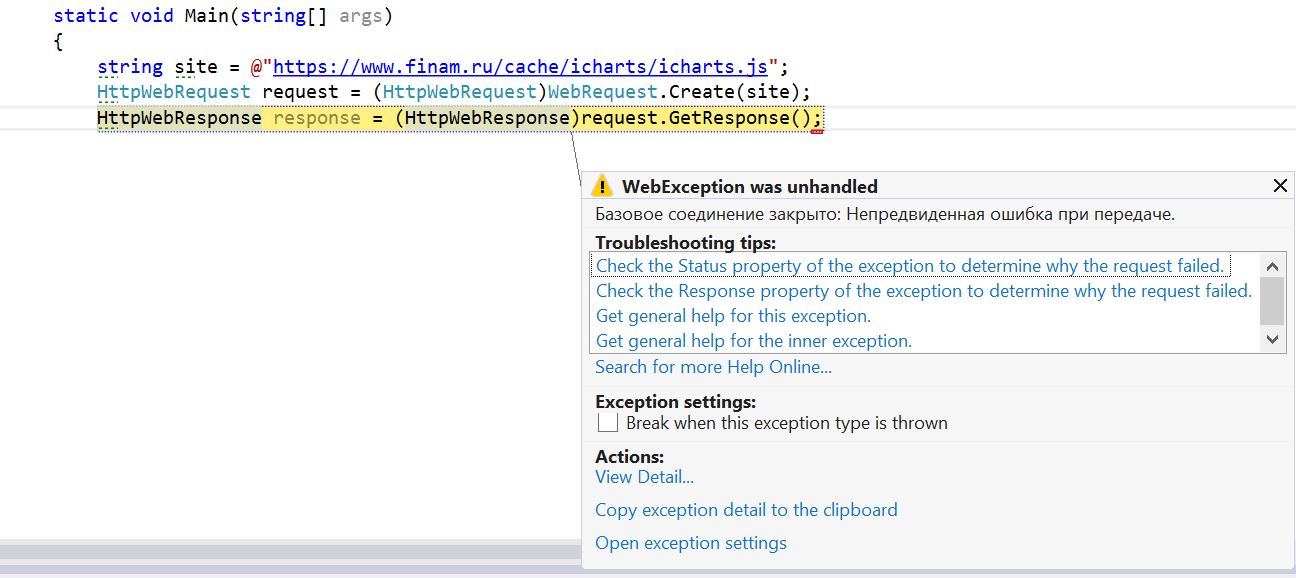Click the troubleshooting tips scrollbar thumb
Viewport: 1296px width, 578px height.
(x=1272, y=300)
